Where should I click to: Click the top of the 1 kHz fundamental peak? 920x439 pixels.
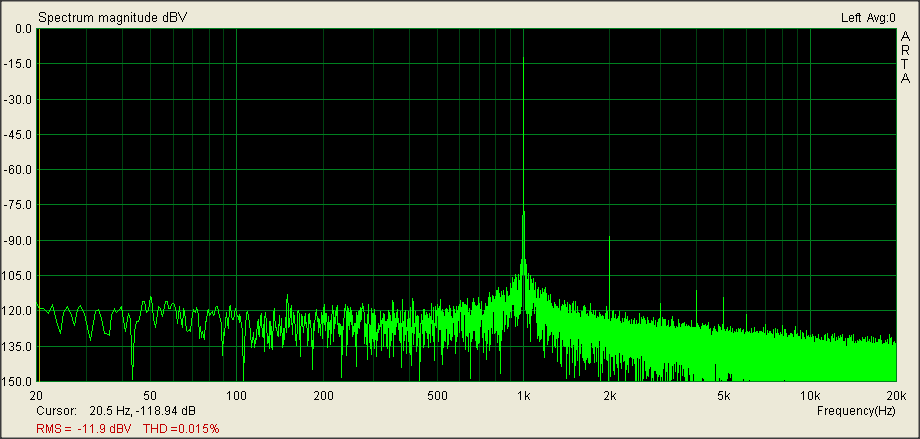523,58
